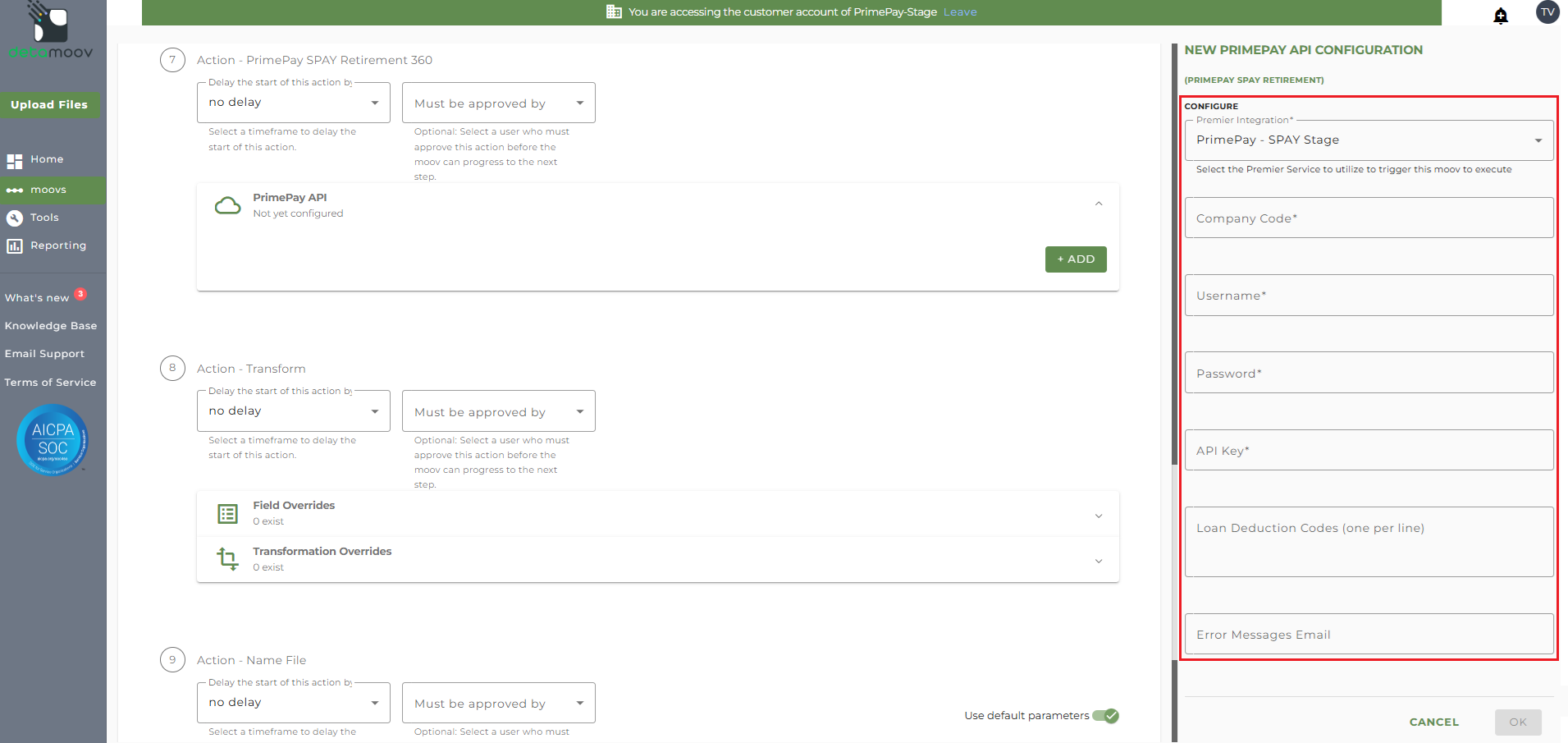Expand the Transformation Overrides section

(1099, 561)
